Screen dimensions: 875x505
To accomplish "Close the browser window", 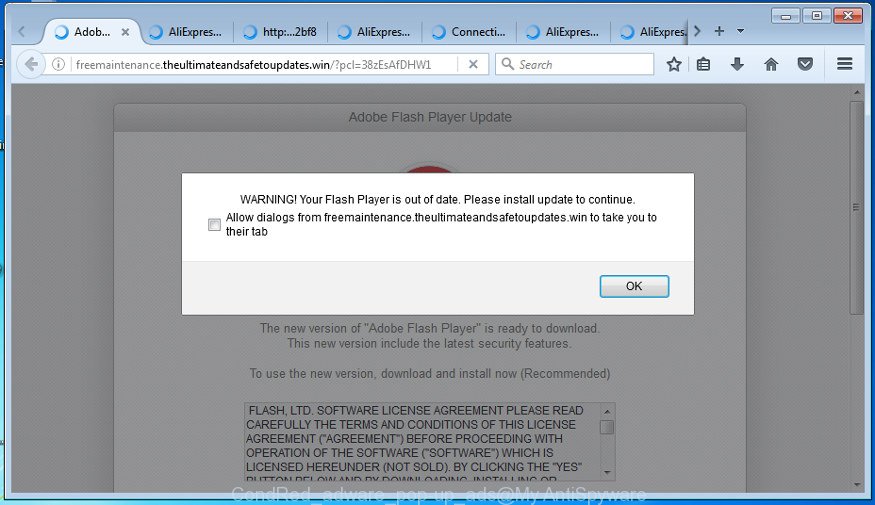I will [x=848, y=16].
